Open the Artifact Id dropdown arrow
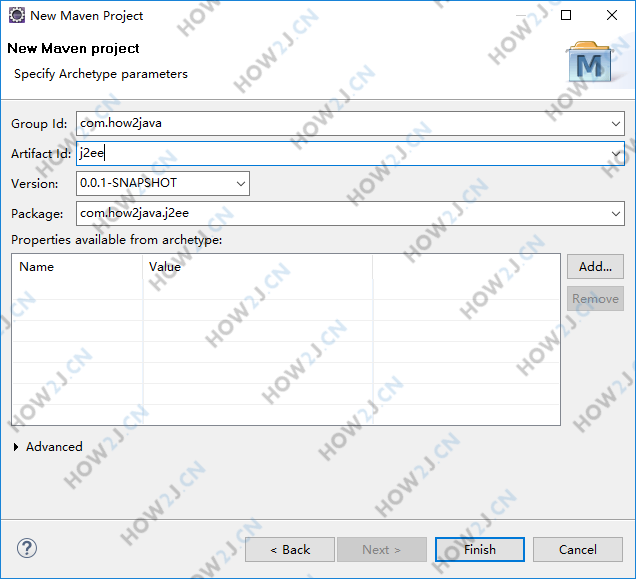636x579 pixels. (x=616, y=153)
